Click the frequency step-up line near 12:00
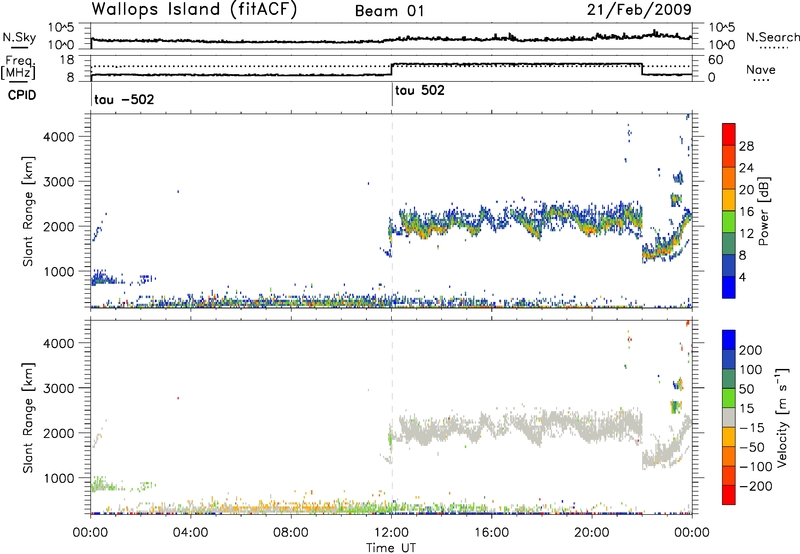This screenshot has height=554, width=800. tap(391, 69)
